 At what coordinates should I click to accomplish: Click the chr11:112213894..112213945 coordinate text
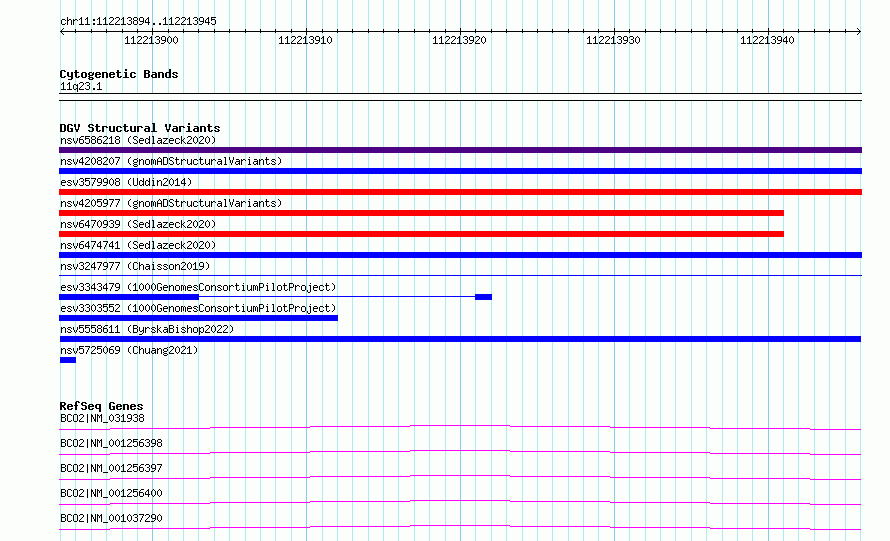click(138, 21)
